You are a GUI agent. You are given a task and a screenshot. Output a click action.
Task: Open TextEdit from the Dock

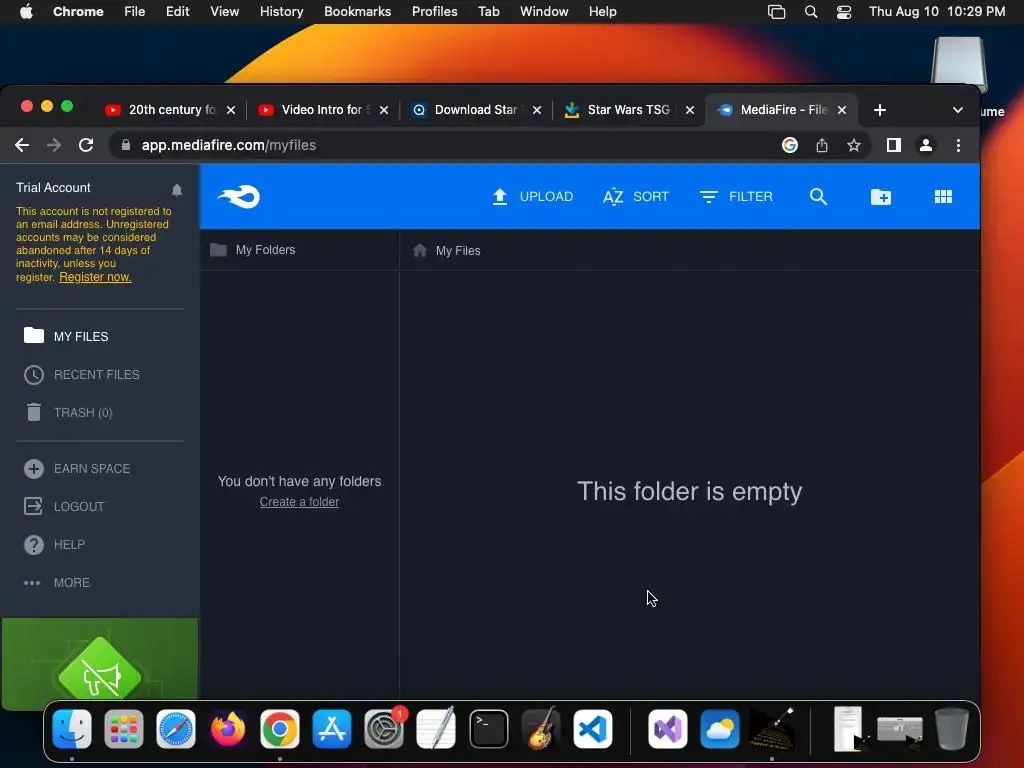(x=436, y=729)
